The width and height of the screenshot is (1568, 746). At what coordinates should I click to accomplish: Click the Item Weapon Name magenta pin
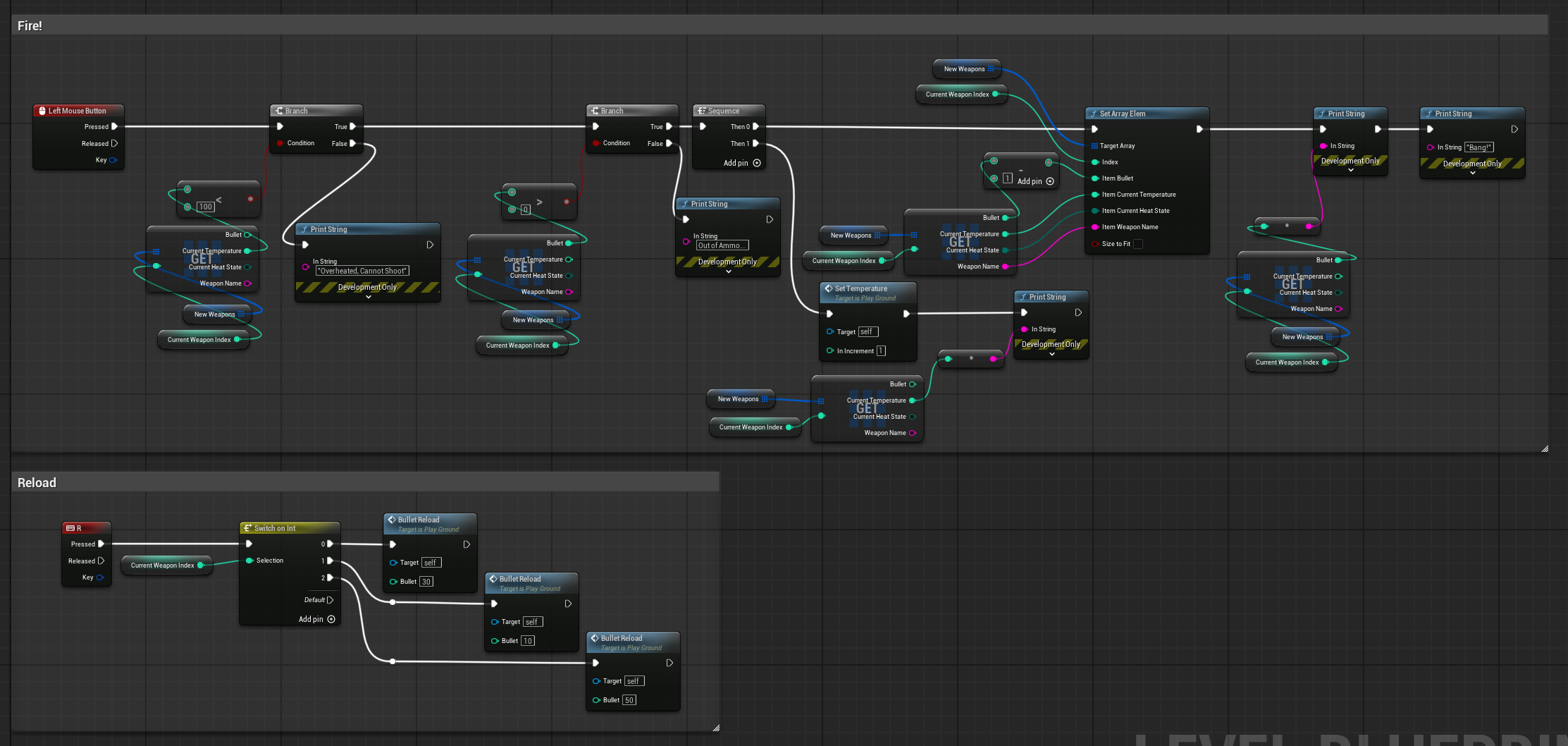[1095, 227]
